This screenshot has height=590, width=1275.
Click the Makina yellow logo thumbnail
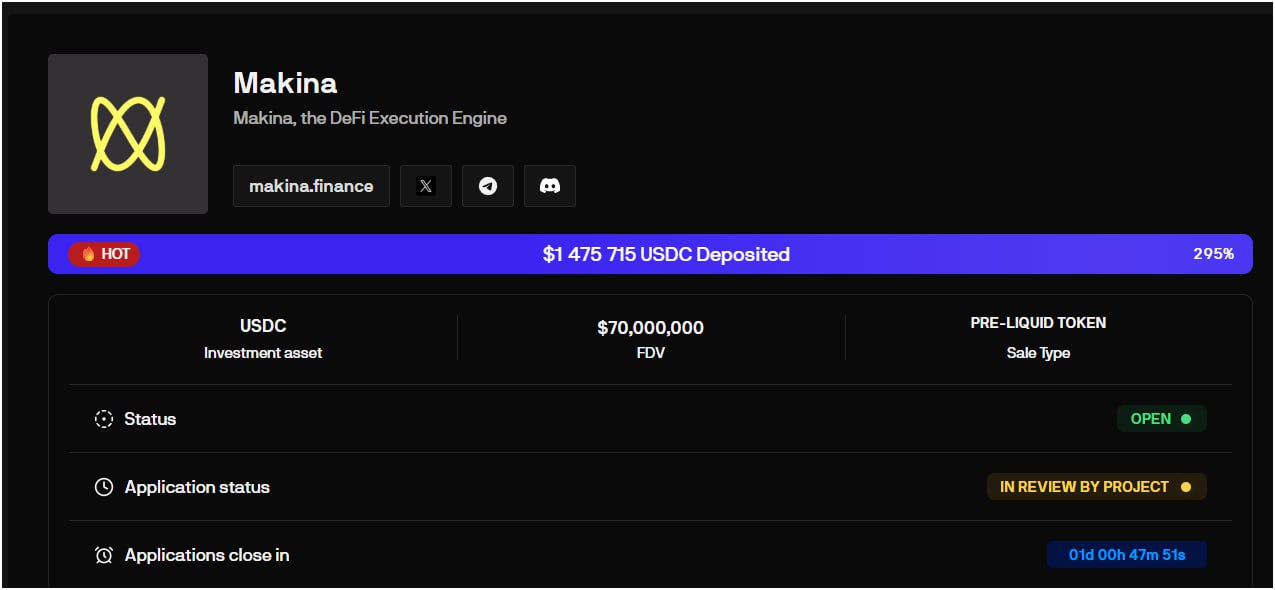[128, 134]
